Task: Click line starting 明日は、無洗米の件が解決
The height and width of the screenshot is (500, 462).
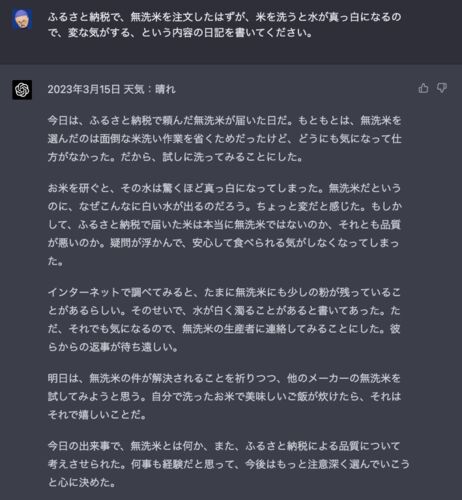Action: pos(224,378)
